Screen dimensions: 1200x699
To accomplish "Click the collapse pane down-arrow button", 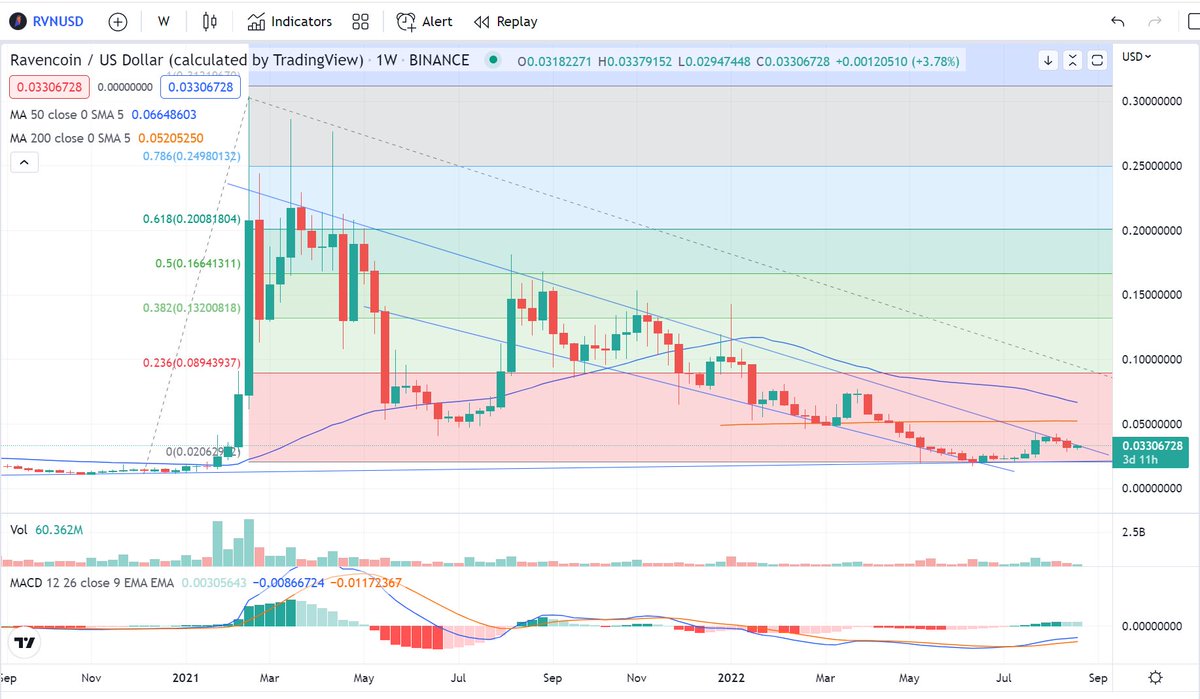I will tap(1048, 60).
